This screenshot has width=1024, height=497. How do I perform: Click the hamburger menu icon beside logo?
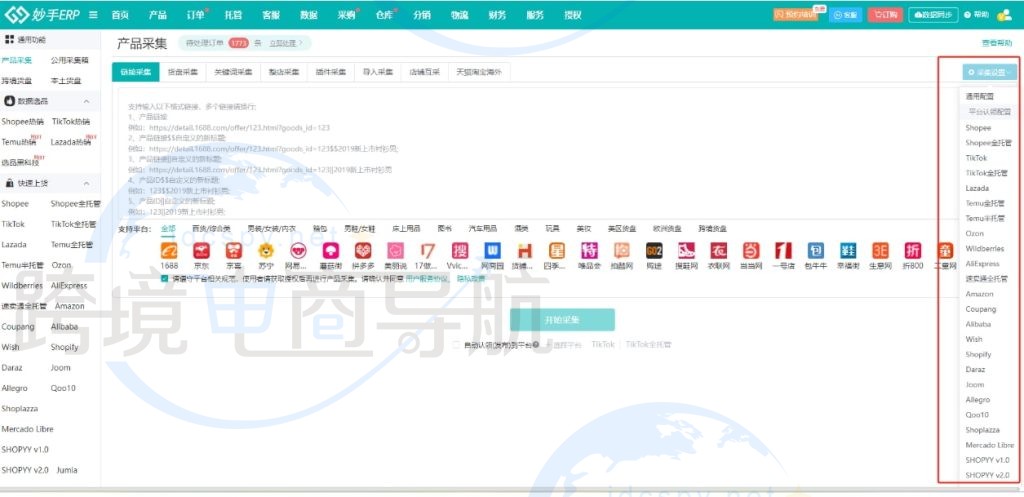pyautogui.click(x=93, y=14)
